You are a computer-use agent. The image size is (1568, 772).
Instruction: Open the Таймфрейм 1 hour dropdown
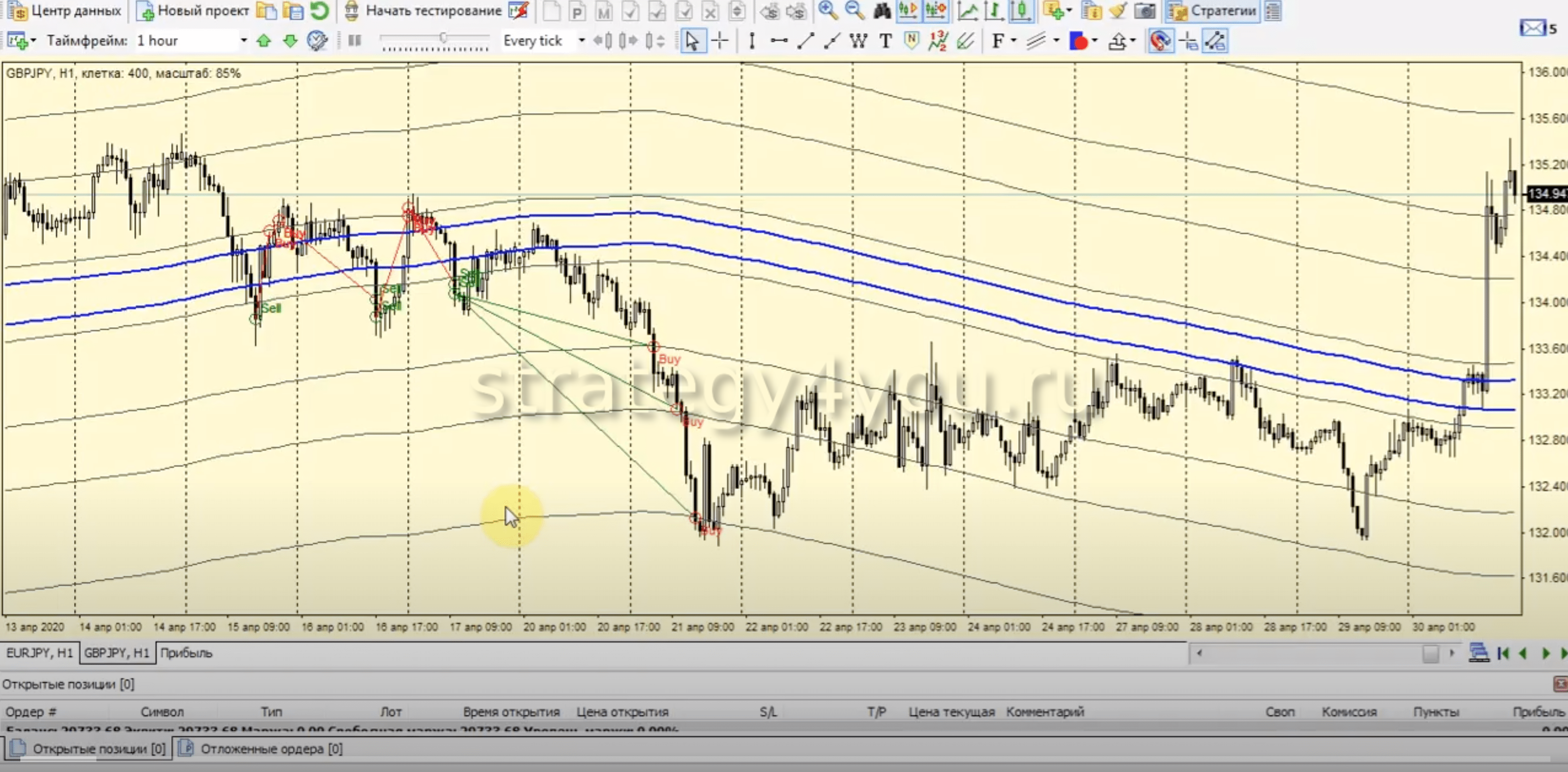pyautogui.click(x=243, y=41)
